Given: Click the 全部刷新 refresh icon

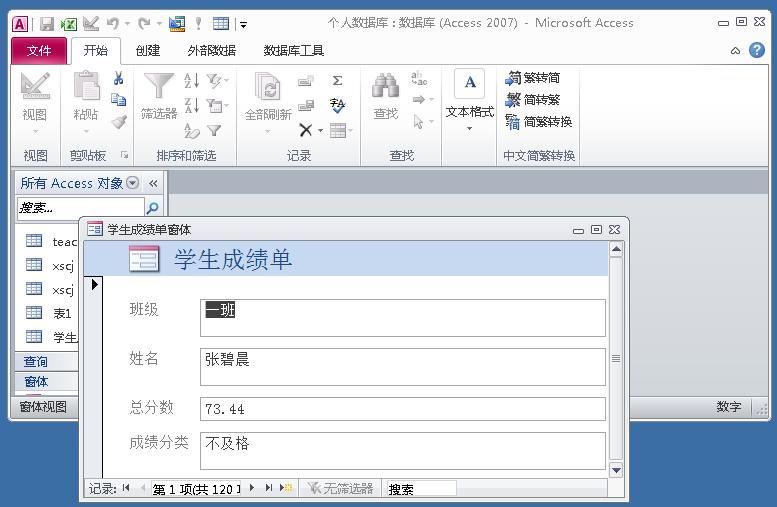Looking at the screenshot, I should [x=268, y=86].
